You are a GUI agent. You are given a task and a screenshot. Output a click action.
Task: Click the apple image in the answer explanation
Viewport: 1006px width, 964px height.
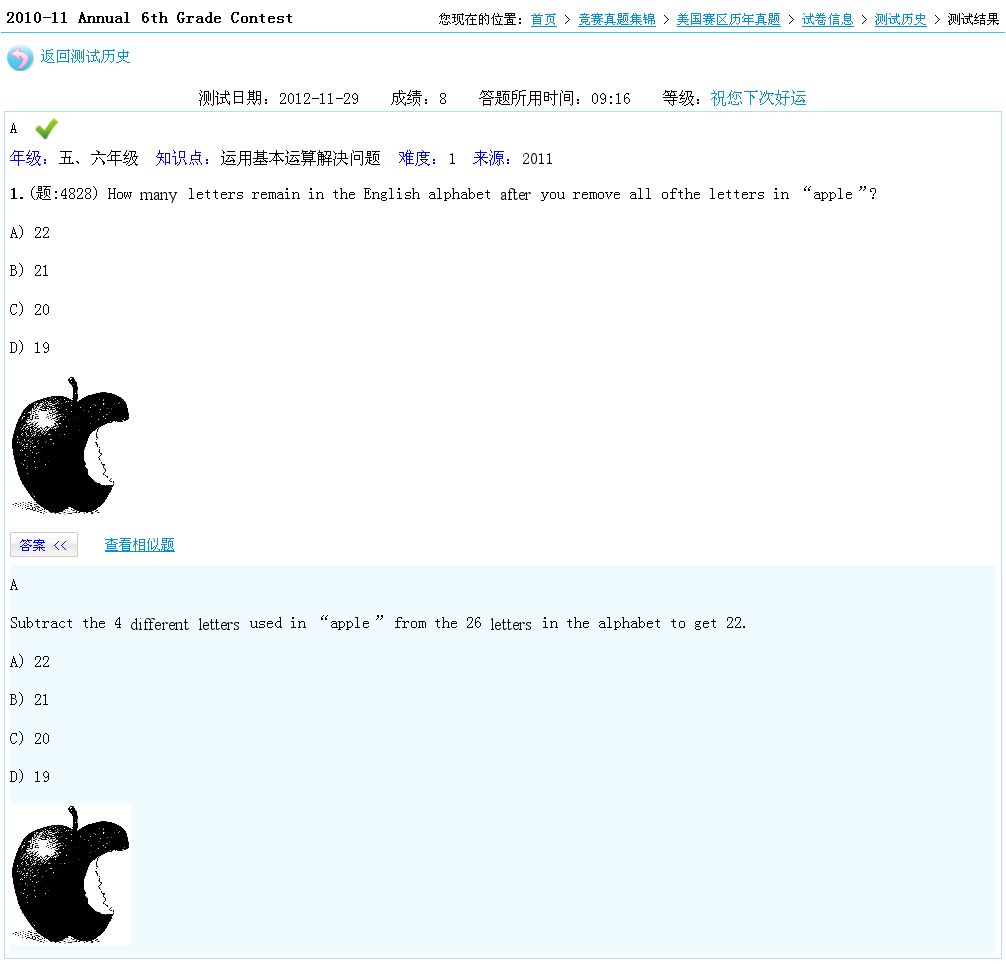pyautogui.click(x=70, y=874)
